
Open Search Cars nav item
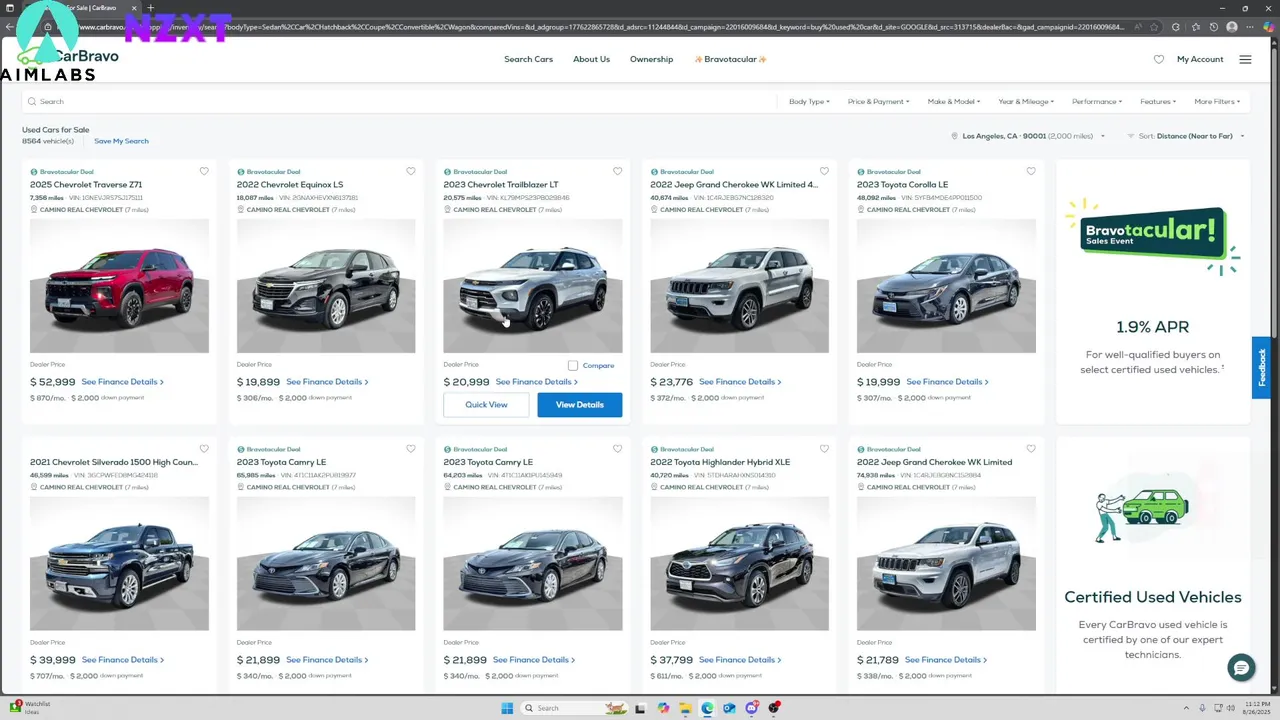528,59
